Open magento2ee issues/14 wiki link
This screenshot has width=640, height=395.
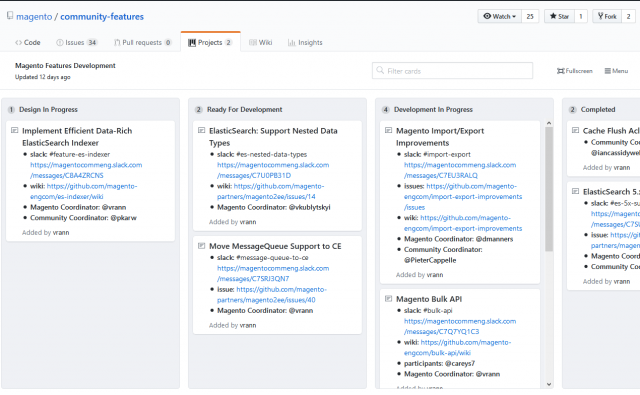[x=271, y=191]
